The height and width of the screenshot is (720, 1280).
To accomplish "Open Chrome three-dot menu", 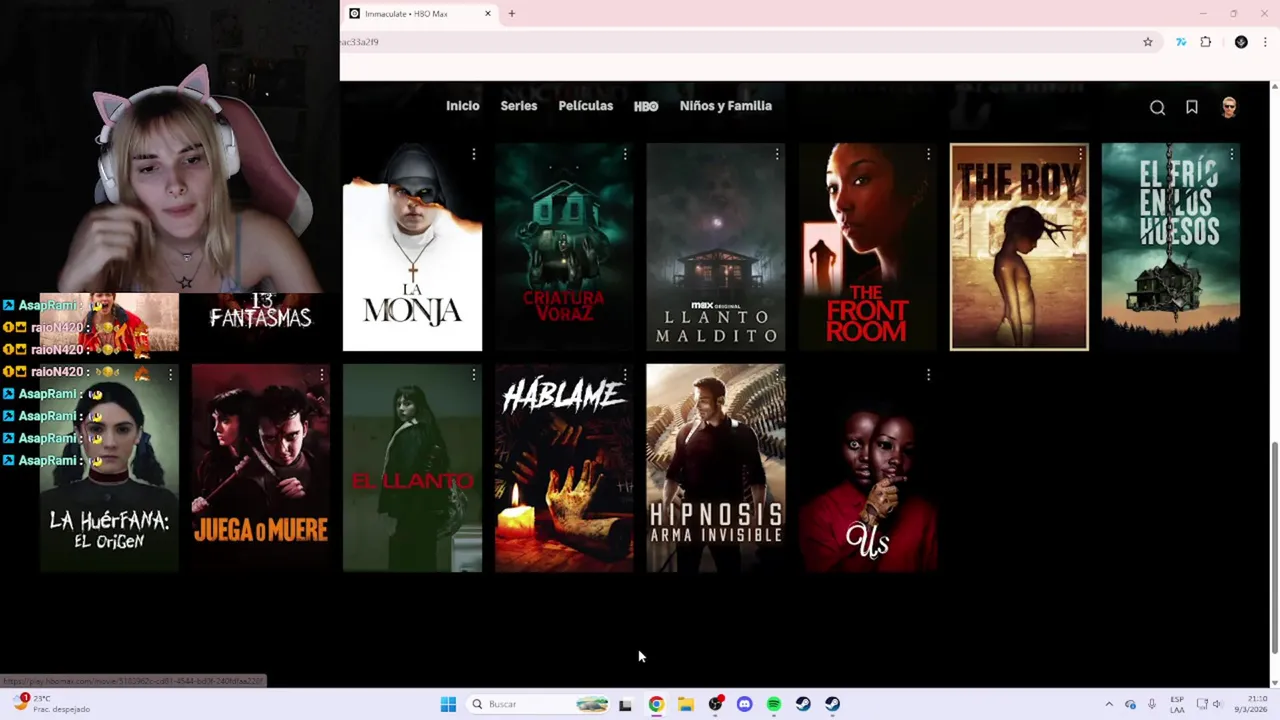I will tap(1266, 42).
